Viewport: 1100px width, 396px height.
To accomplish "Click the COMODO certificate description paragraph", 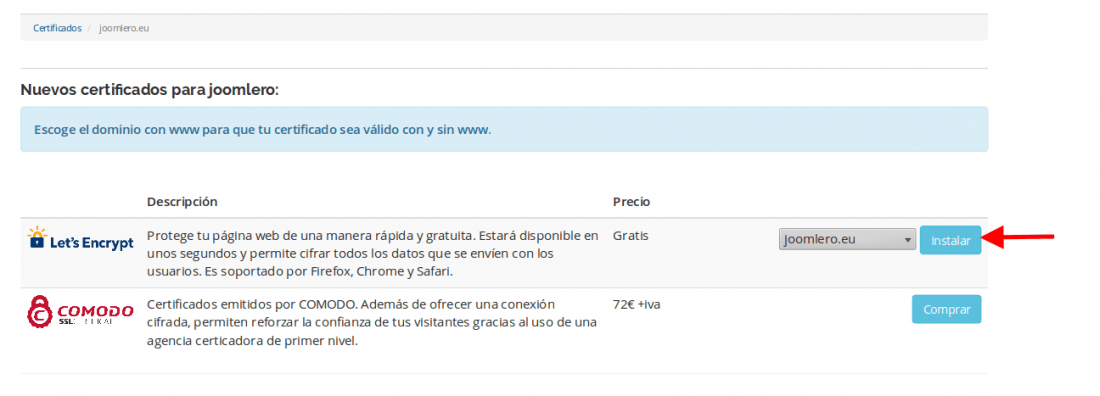I will tap(372, 323).
